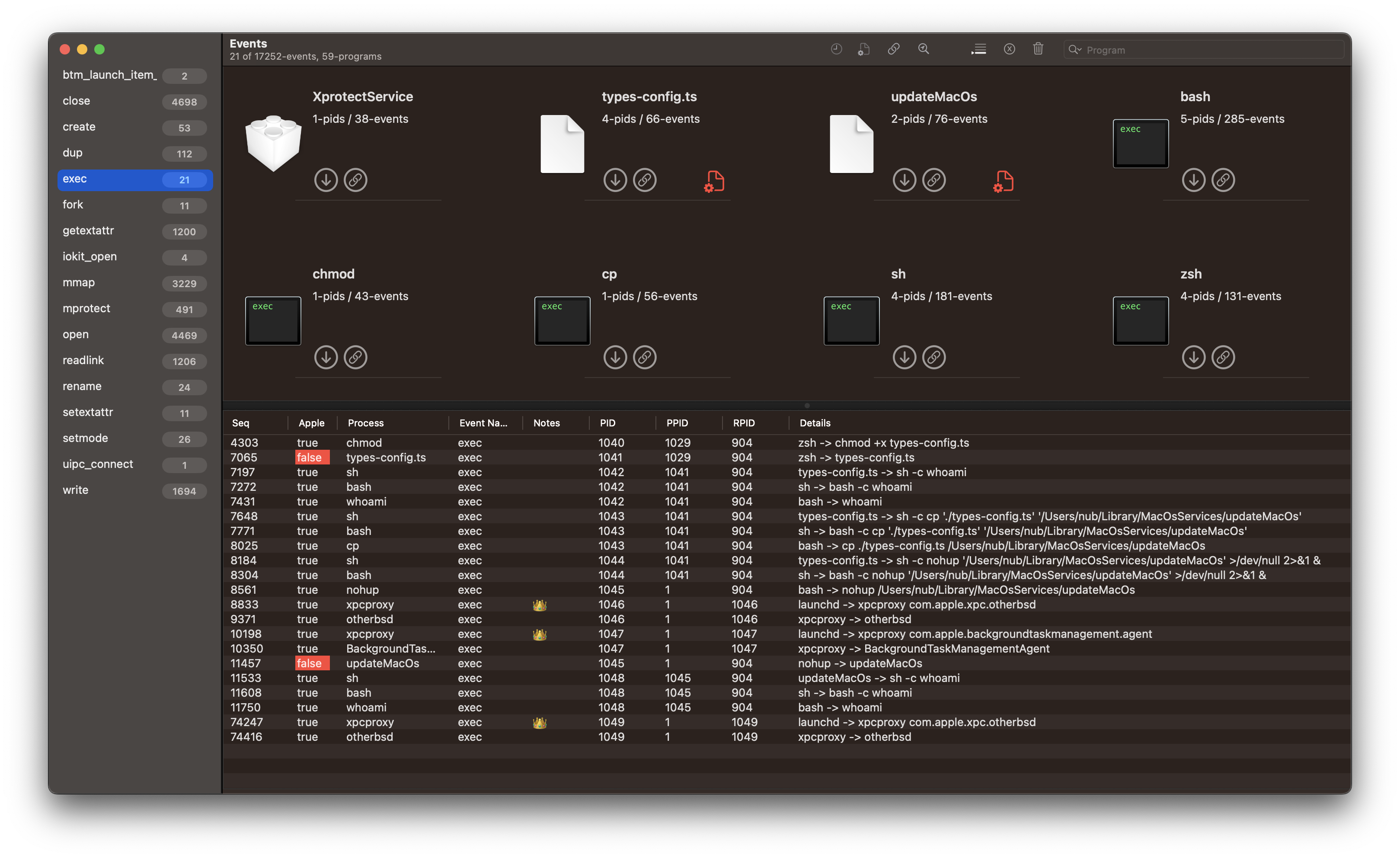The height and width of the screenshot is (858, 1400).
Task: Click link icon under bash card
Action: point(1223,180)
